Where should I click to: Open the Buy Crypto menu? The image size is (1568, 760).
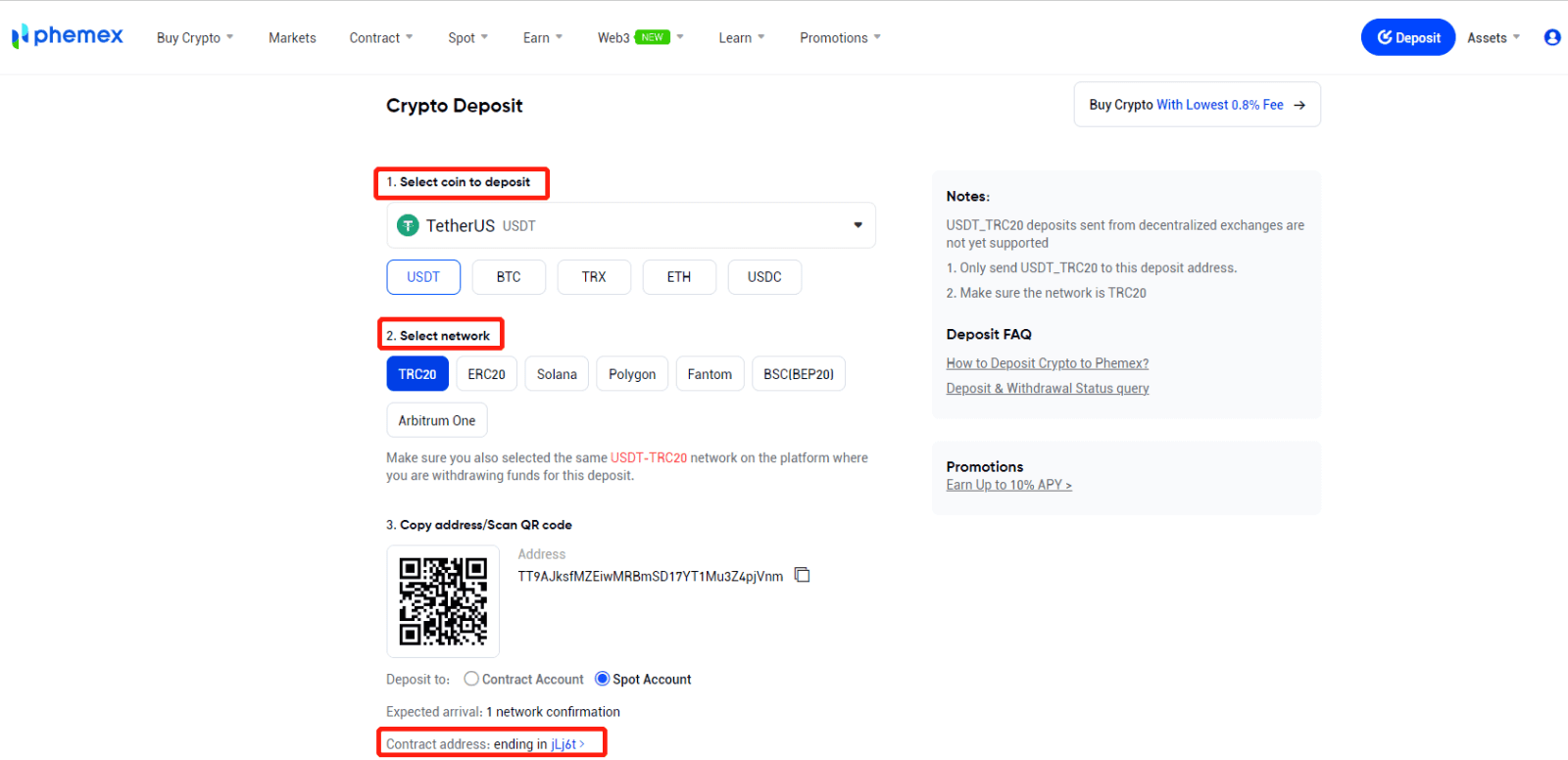point(194,38)
